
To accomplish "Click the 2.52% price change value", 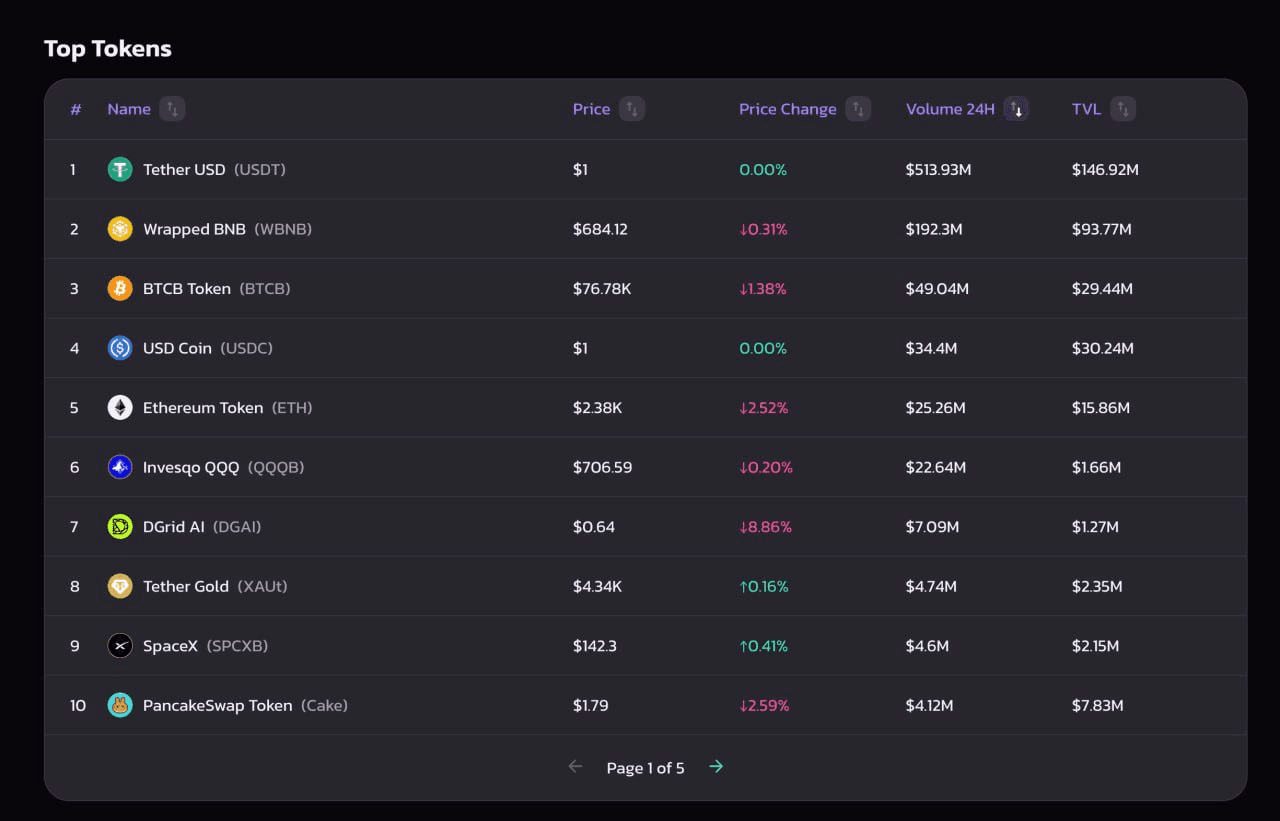I will pos(764,408).
